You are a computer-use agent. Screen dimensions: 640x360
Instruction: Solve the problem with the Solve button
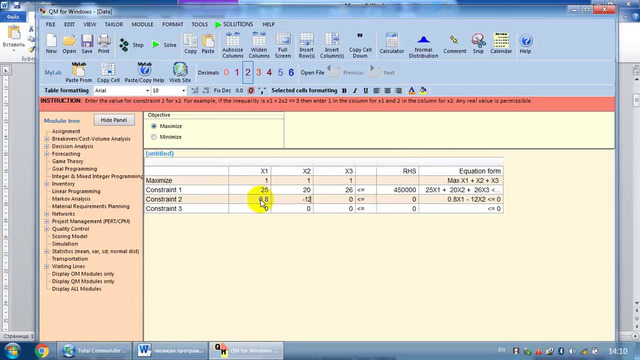(x=164, y=45)
